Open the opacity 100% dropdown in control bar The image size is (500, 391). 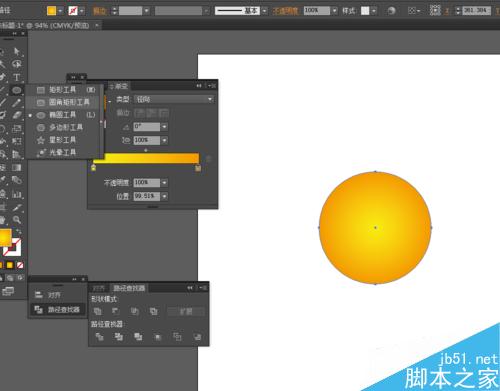click(335, 11)
